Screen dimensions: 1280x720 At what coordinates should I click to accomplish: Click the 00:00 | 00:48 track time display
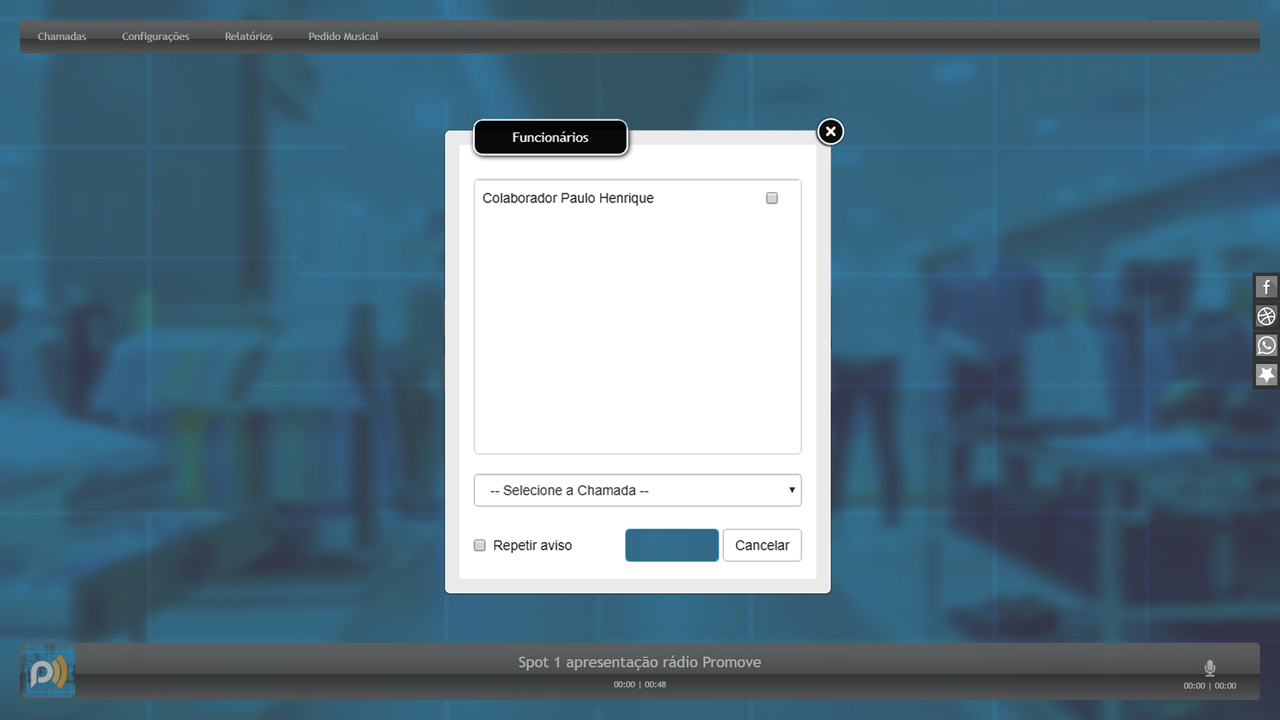click(x=639, y=685)
